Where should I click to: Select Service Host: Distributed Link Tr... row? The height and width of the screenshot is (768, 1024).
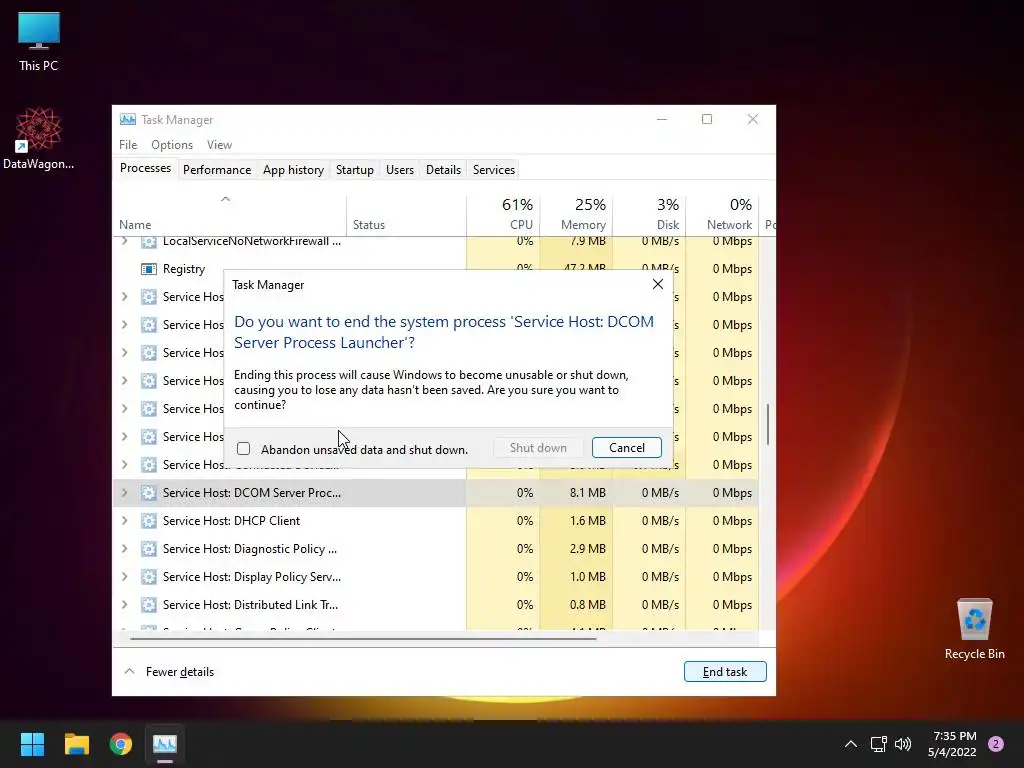point(436,605)
